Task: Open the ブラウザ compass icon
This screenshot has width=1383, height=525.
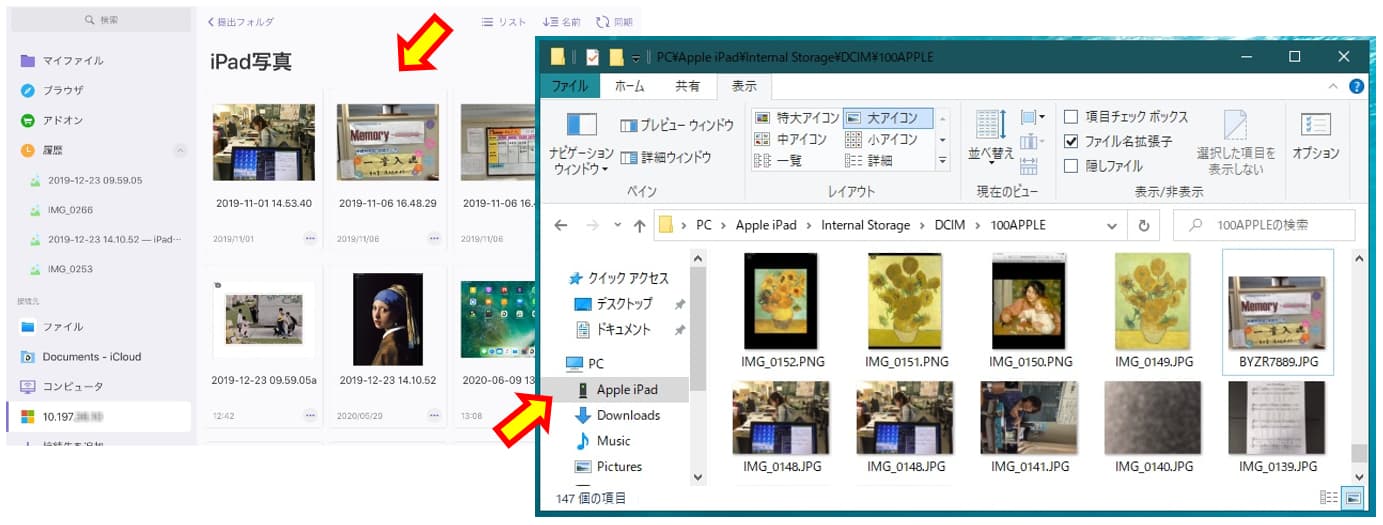Action: coord(28,90)
